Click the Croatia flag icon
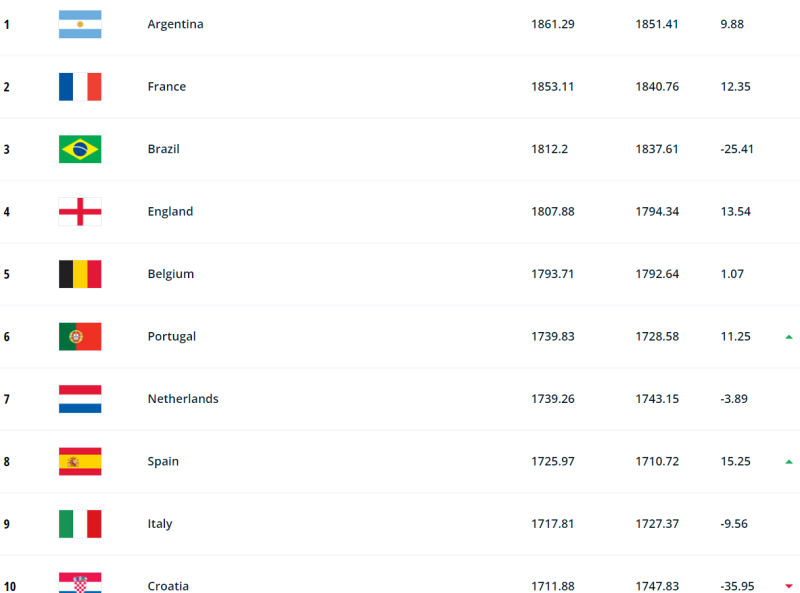 click(80, 583)
